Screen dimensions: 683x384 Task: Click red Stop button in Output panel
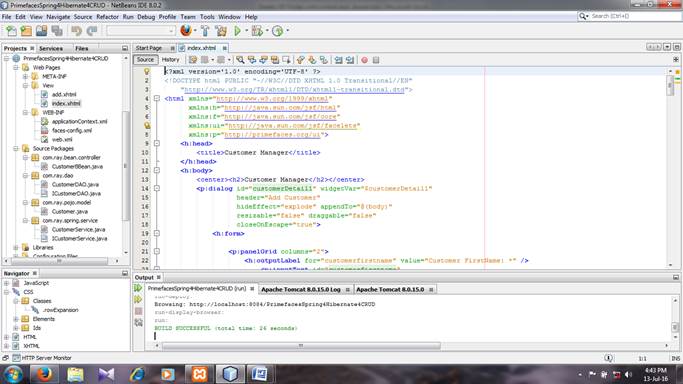pyautogui.click(x=139, y=311)
